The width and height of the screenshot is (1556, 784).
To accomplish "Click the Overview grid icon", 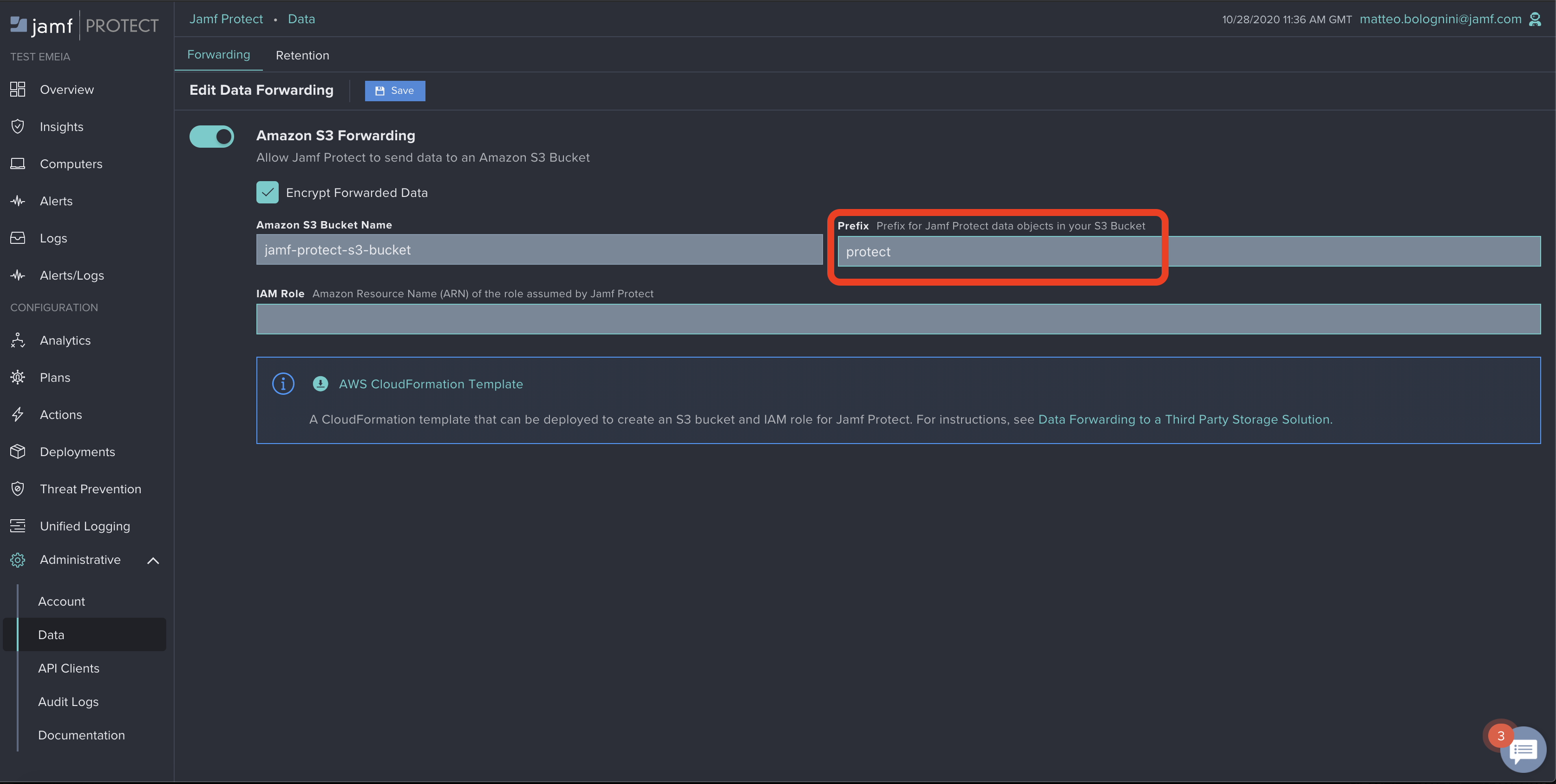I will pos(18,89).
